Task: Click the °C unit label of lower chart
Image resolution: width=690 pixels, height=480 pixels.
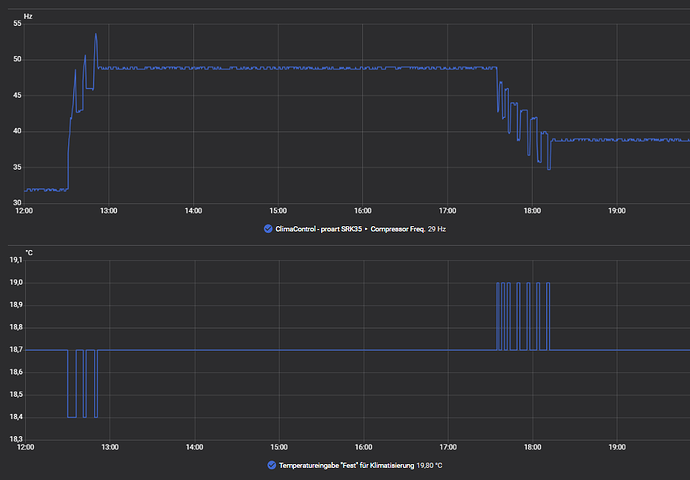Action: (x=29, y=253)
